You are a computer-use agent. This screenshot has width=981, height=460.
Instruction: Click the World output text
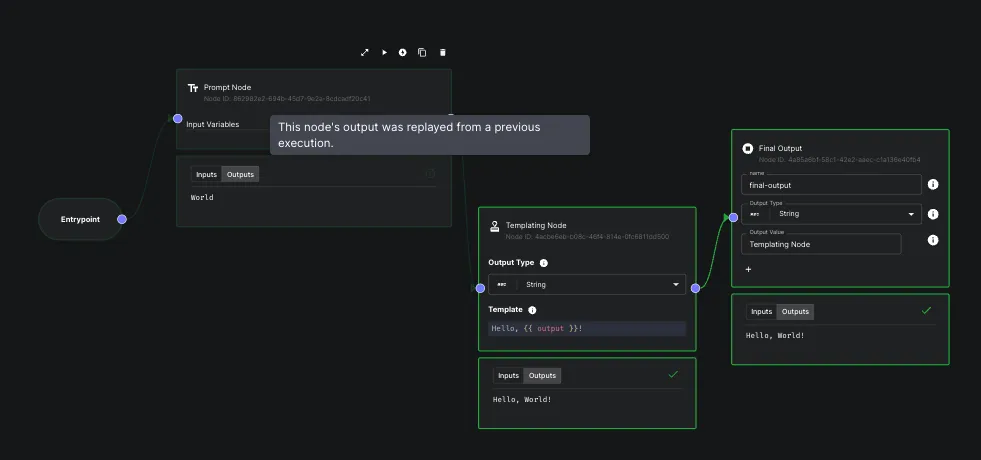(202, 197)
